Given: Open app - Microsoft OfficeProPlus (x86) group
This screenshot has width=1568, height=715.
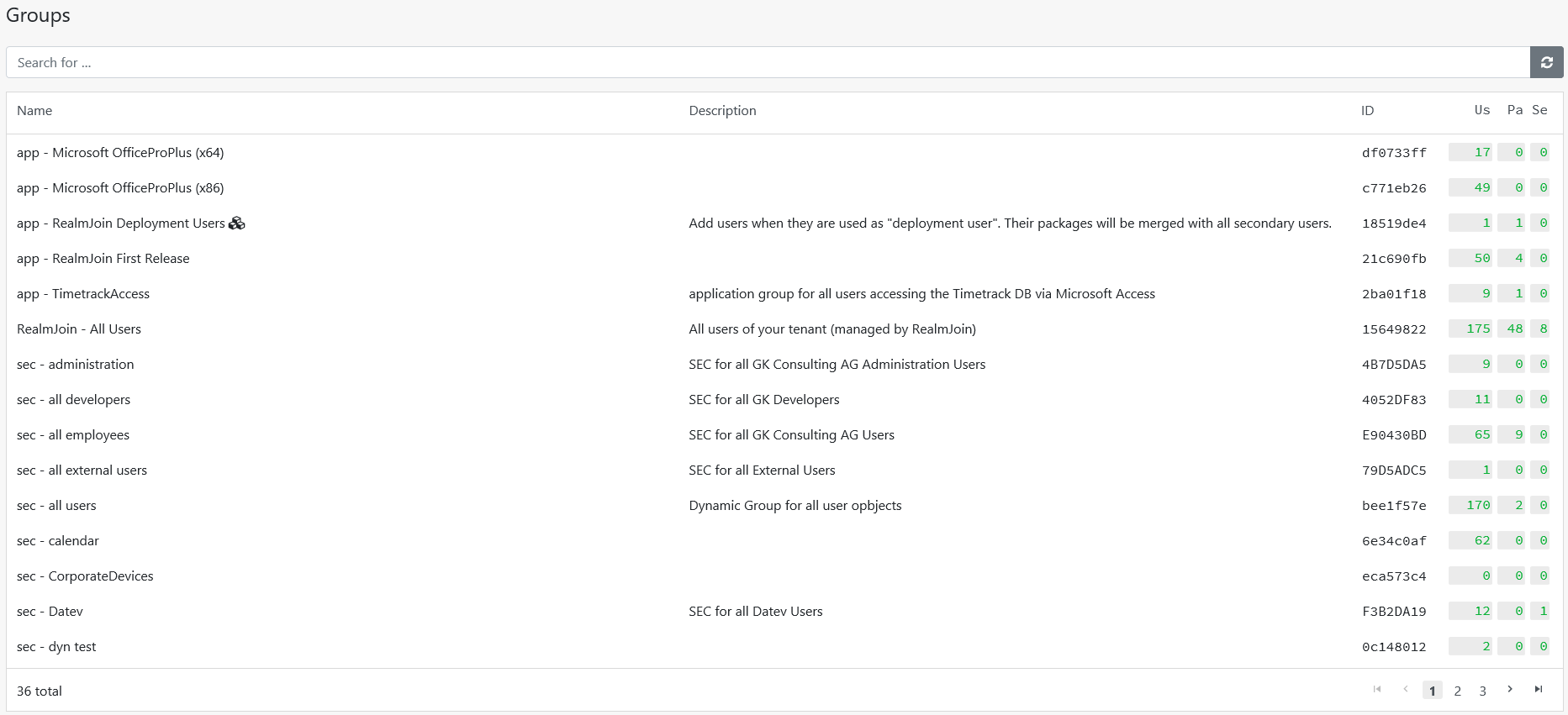Looking at the screenshot, I should [x=120, y=188].
